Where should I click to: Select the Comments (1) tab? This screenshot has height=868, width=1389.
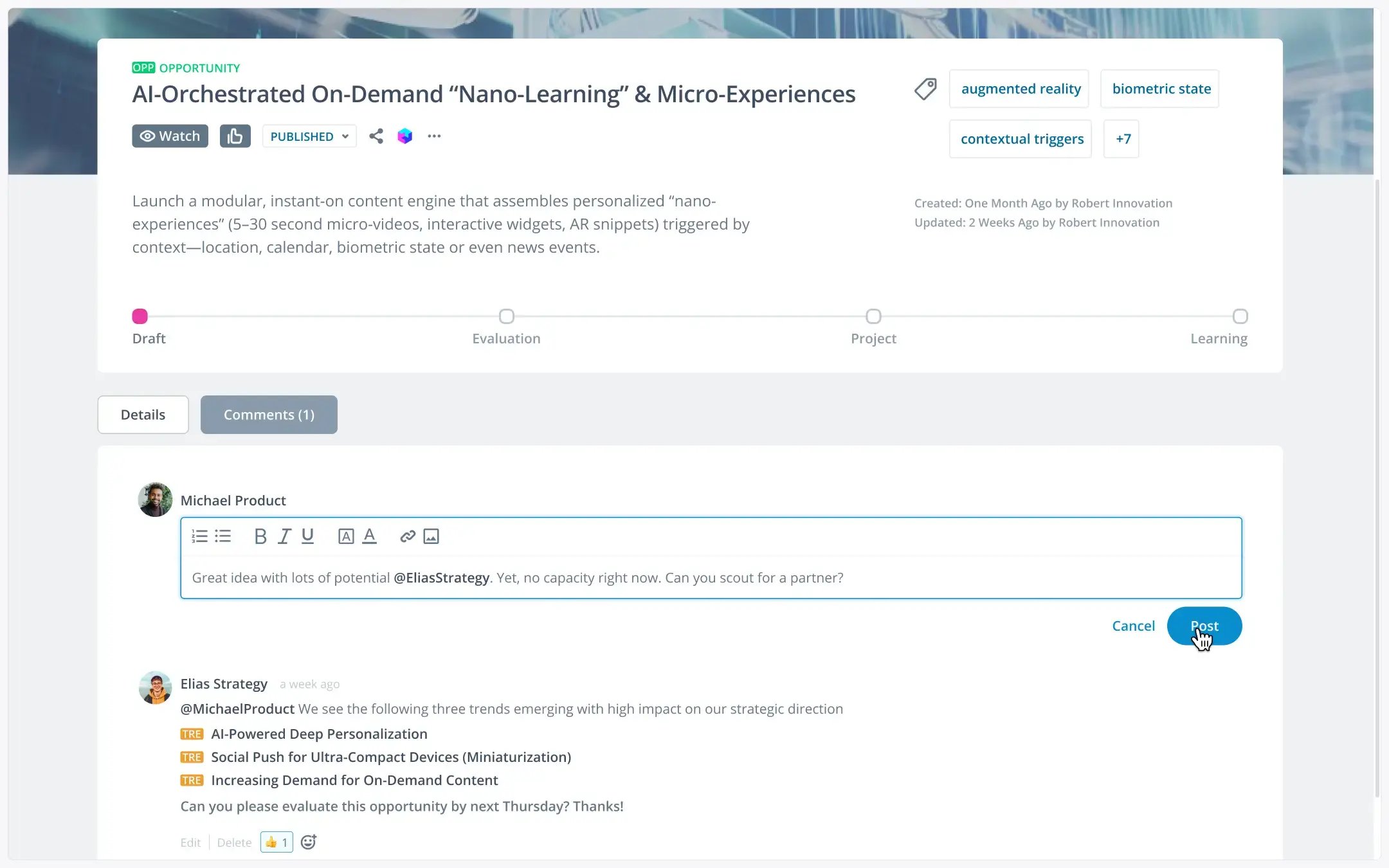(269, 415)
